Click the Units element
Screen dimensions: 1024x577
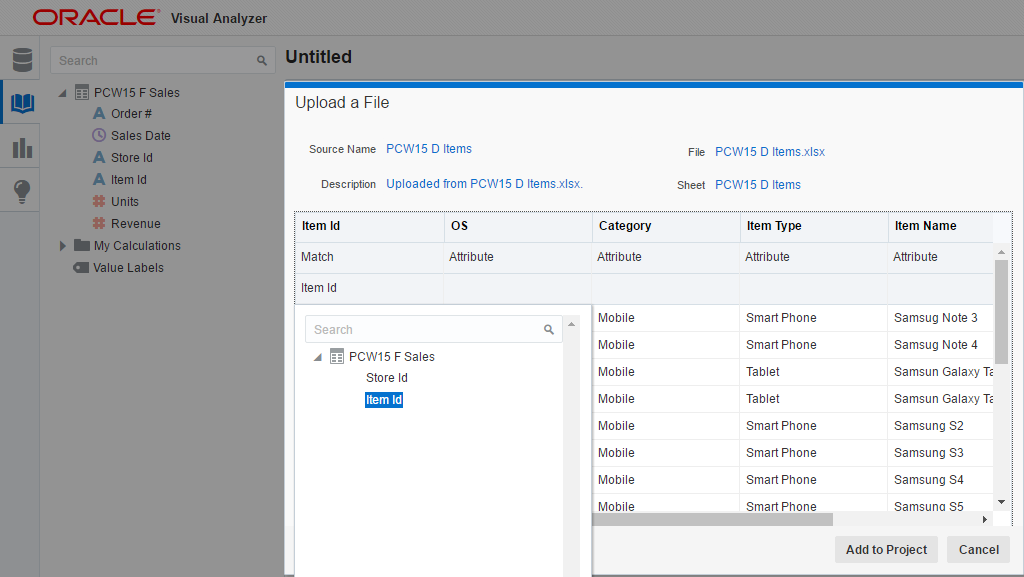[125, 202]
